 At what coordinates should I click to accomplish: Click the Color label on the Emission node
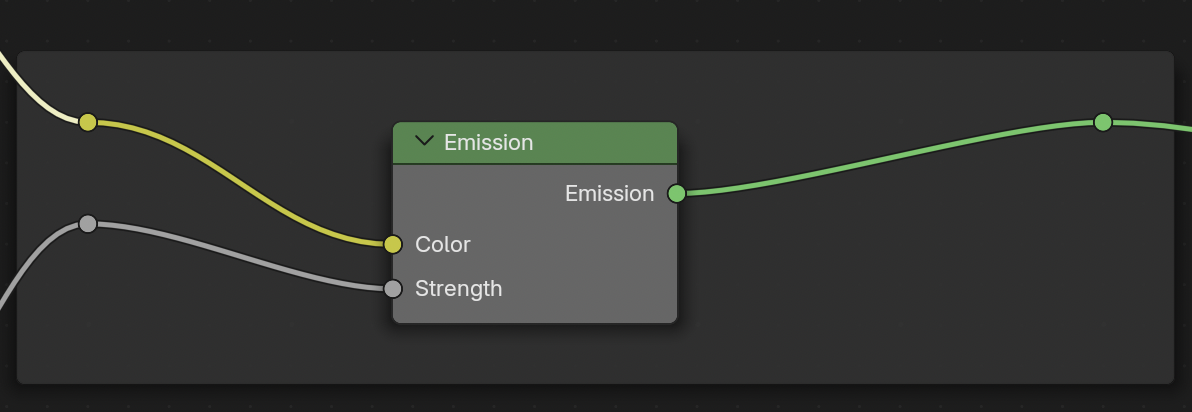coord(442,244)
